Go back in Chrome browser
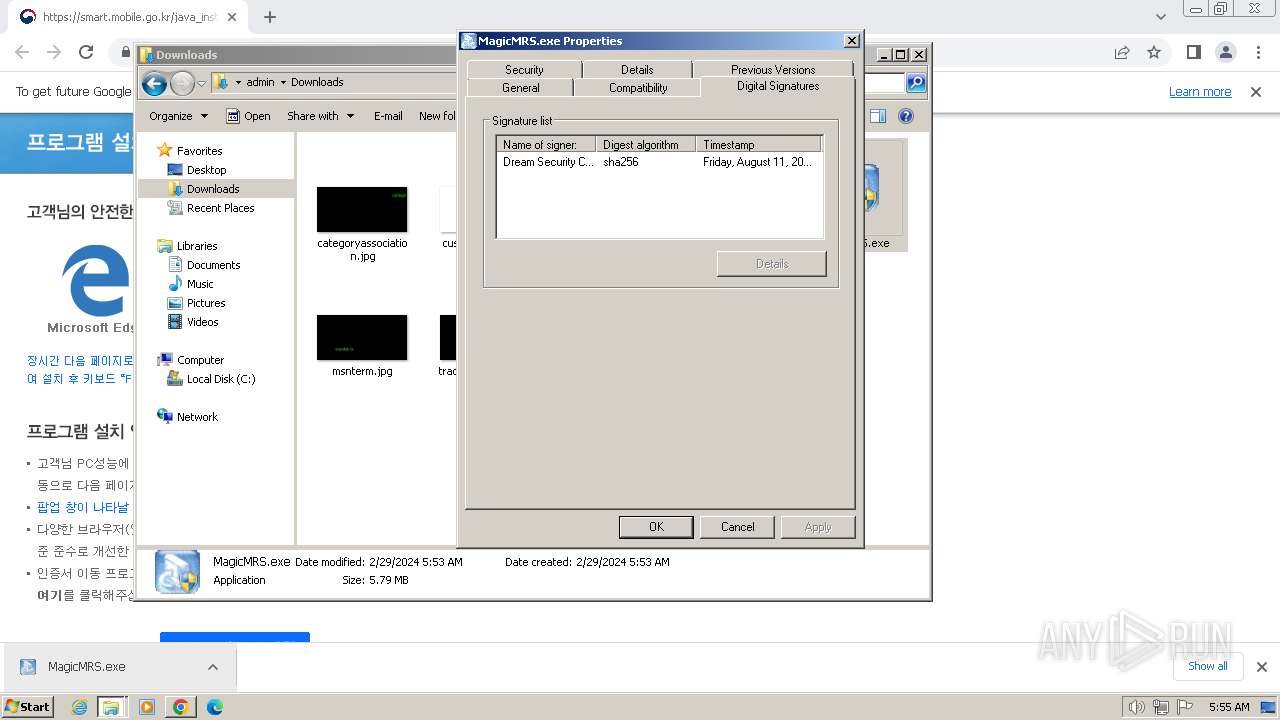This screenshot has height=720, width=1280. [x=22, y=52]
